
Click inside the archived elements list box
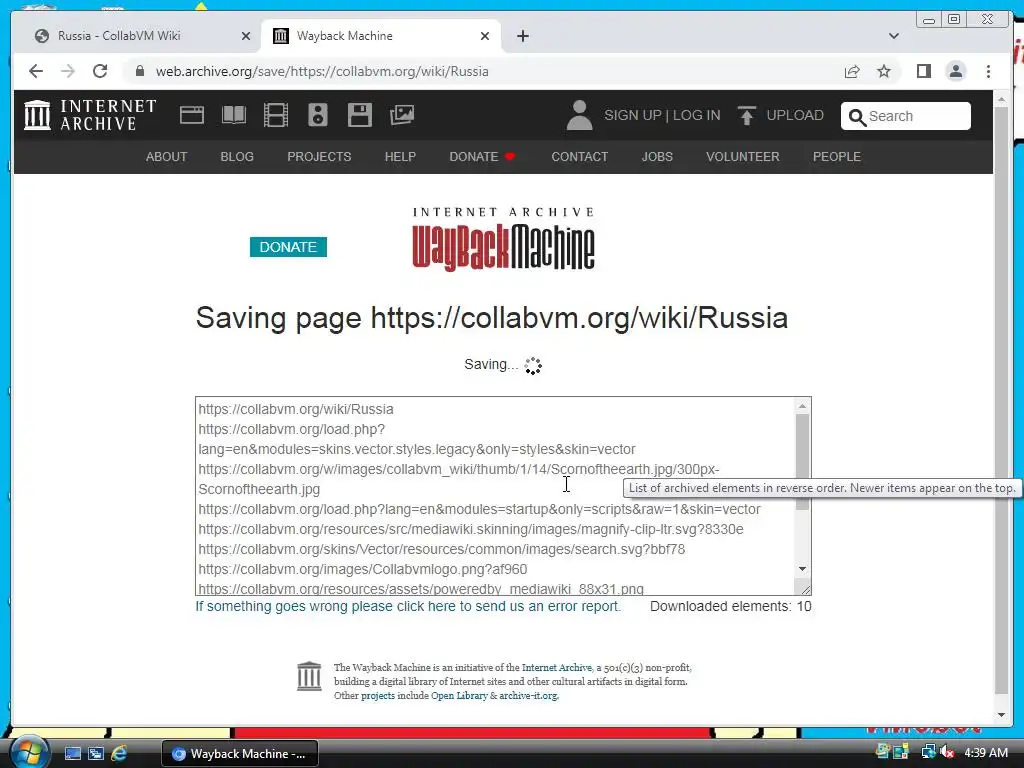pos(495,496)
